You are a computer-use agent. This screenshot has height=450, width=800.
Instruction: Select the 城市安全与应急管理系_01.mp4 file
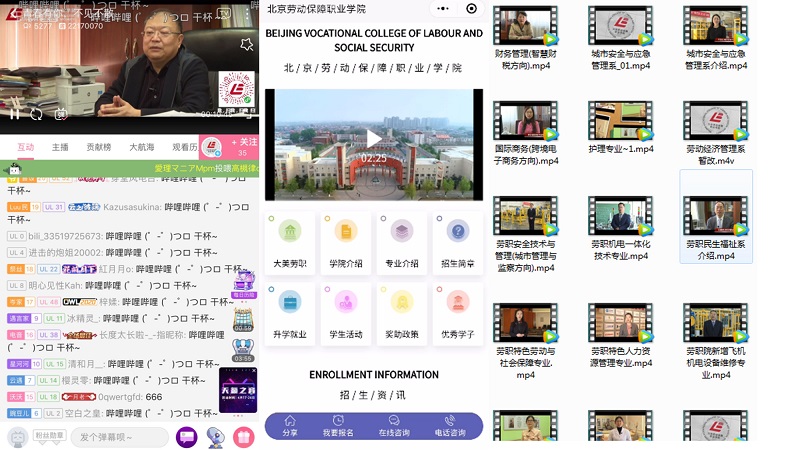click(620, 39)
